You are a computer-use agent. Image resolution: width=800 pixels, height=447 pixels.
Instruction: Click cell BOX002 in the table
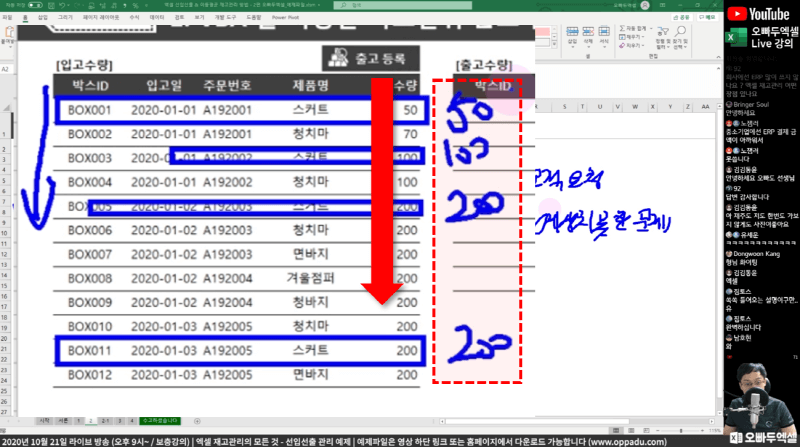coord(90,134)
